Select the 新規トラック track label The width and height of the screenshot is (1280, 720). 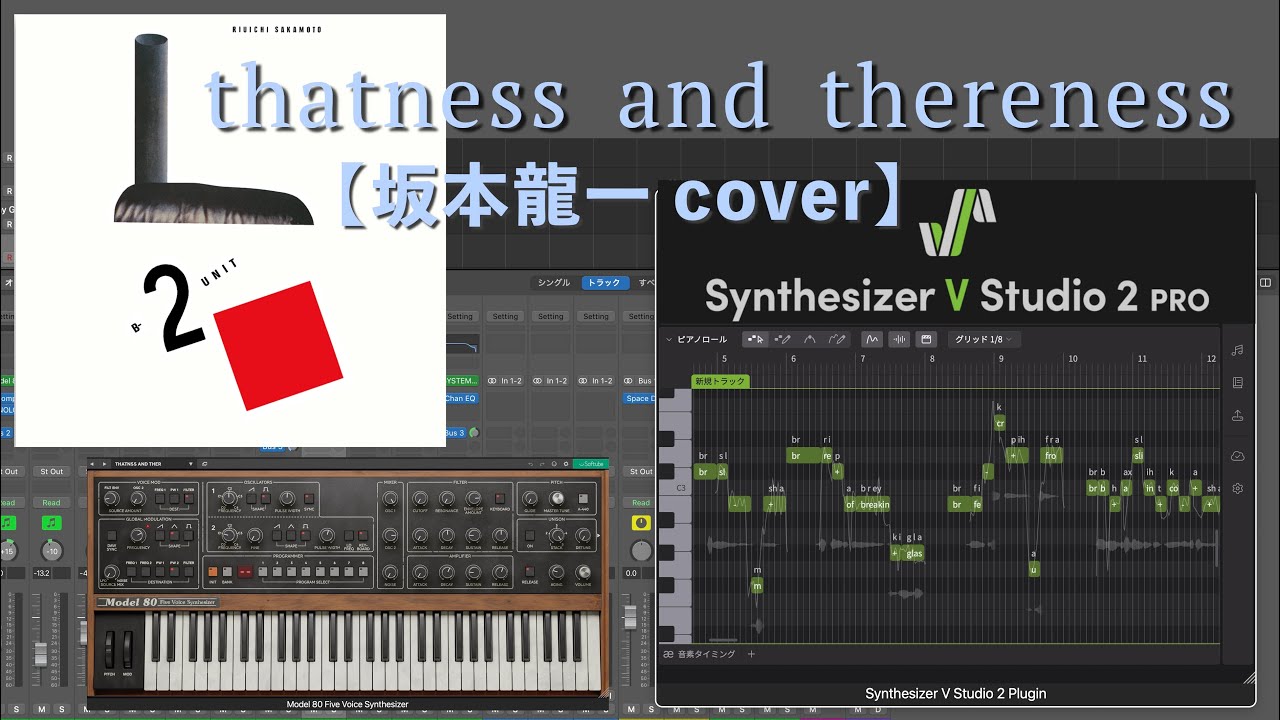pos(720,381)
